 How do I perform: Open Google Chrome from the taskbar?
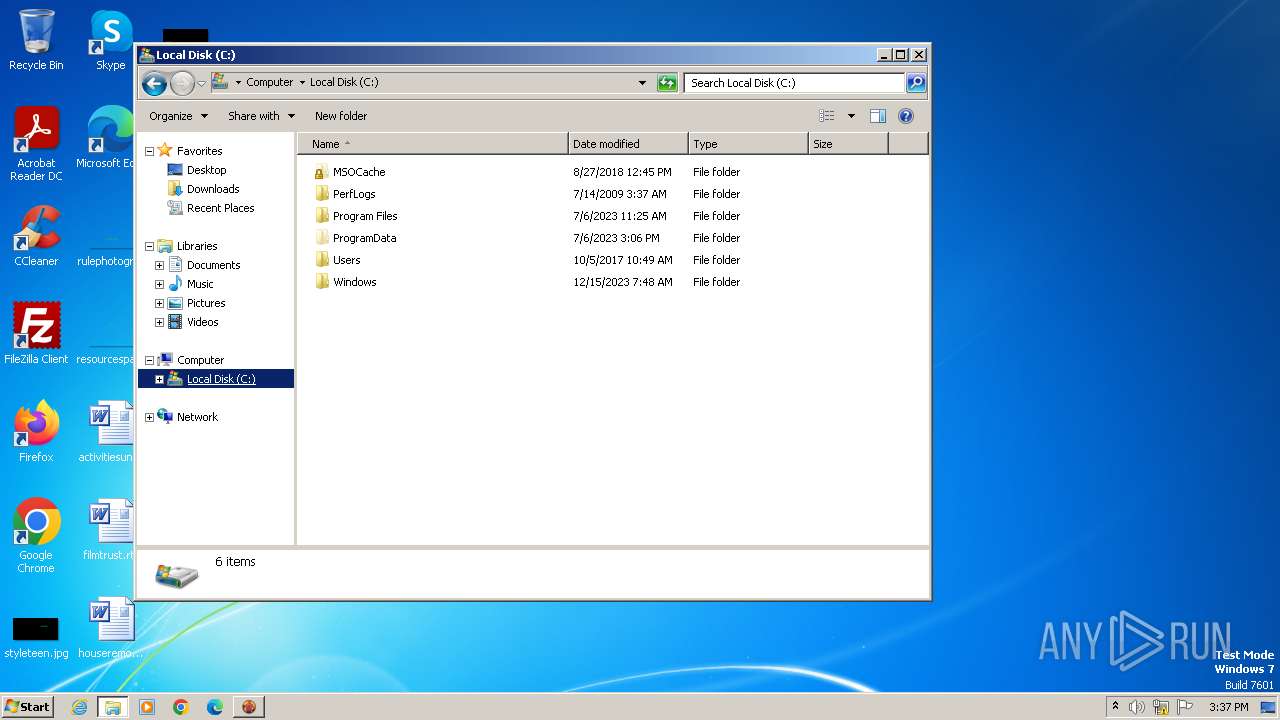(181, 707)
